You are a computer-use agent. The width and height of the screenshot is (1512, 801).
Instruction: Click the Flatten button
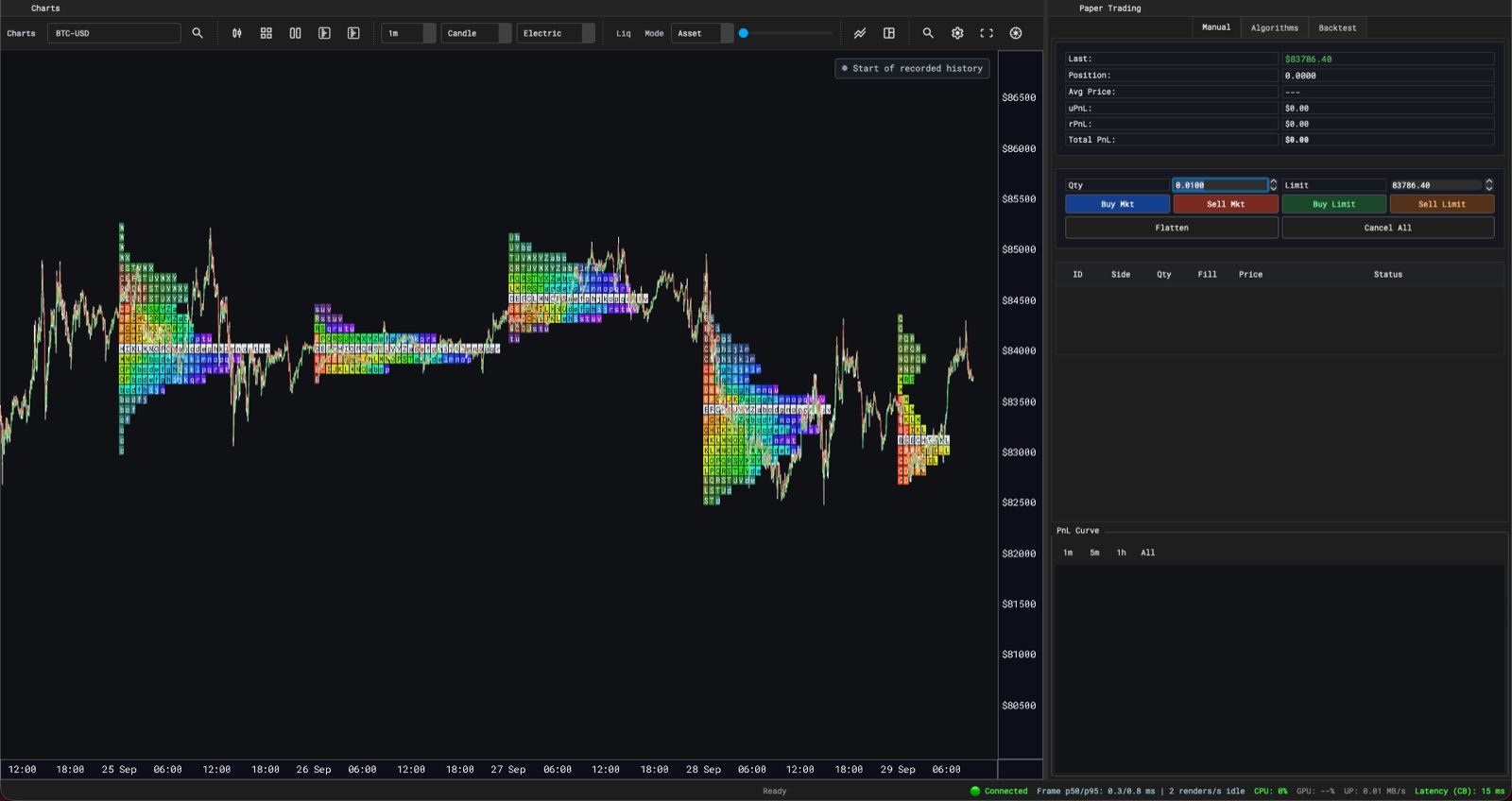point(1172,228)
